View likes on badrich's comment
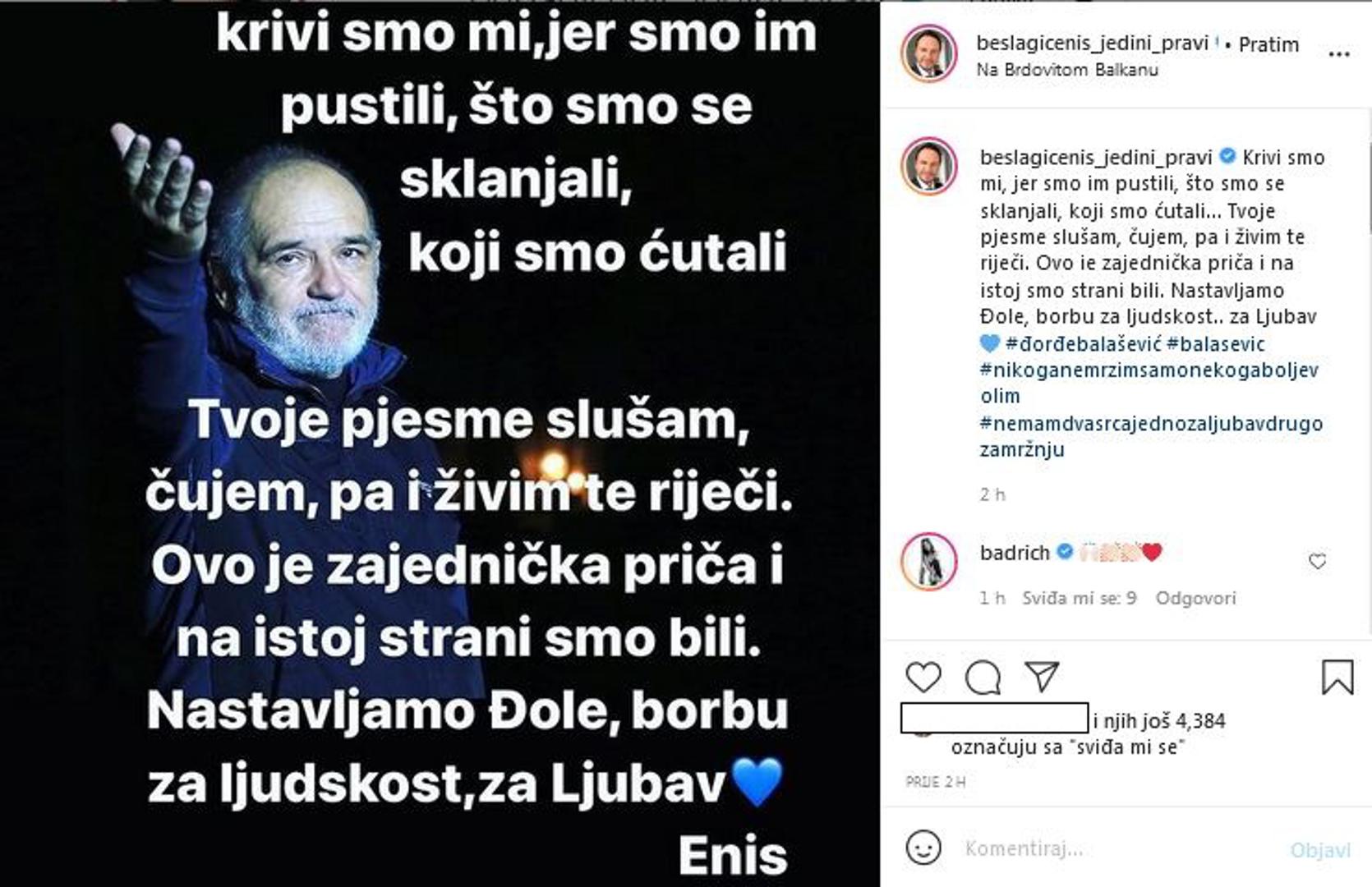 click(1079, 598)
